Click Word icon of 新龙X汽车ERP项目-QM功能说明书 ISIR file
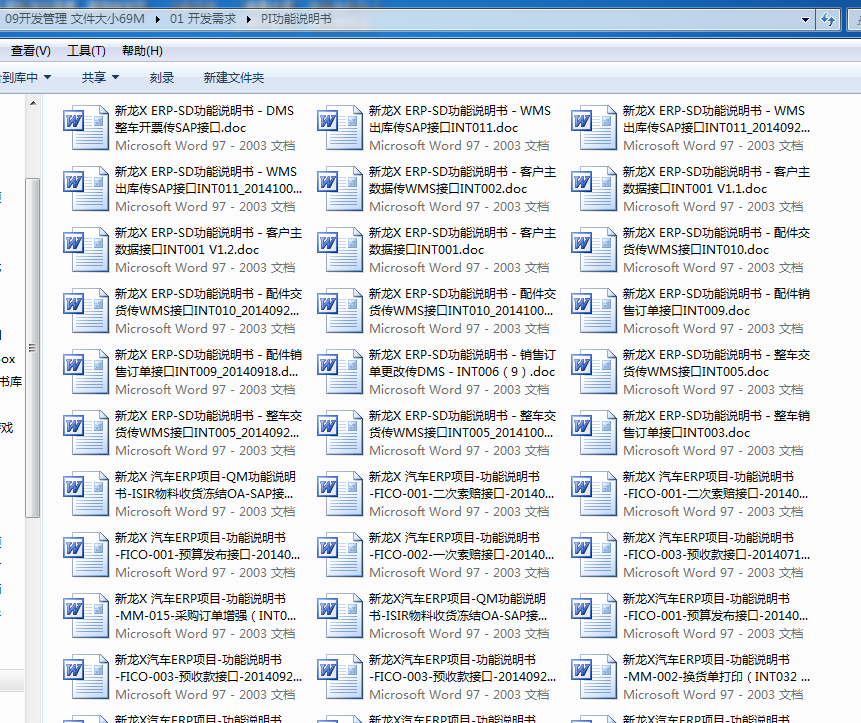 point(340,615)
